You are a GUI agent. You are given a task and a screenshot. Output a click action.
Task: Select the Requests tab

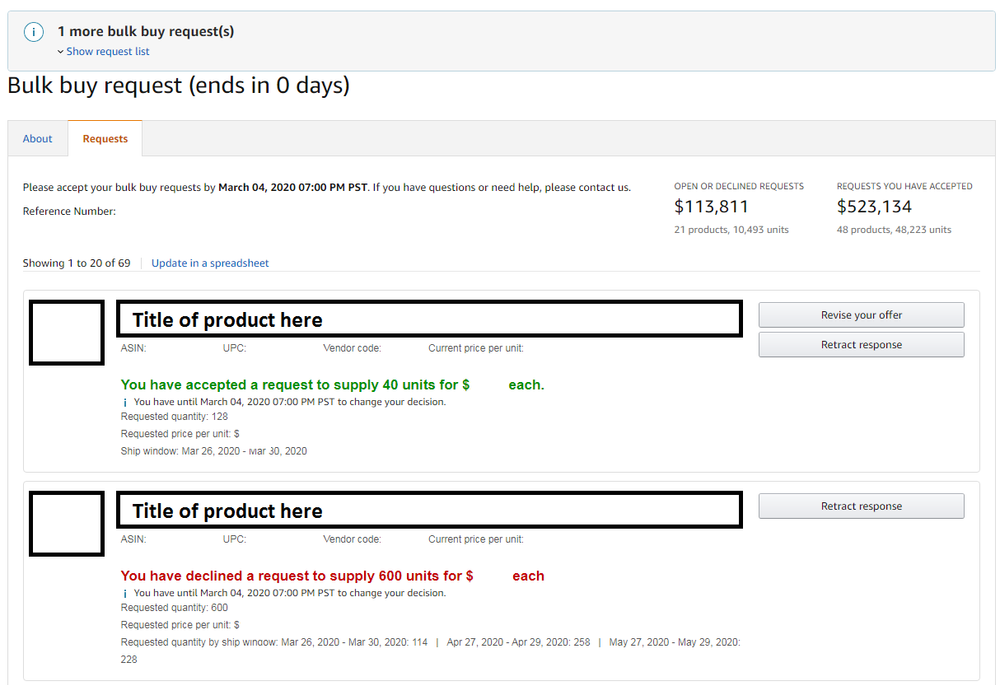pos(105,138)
